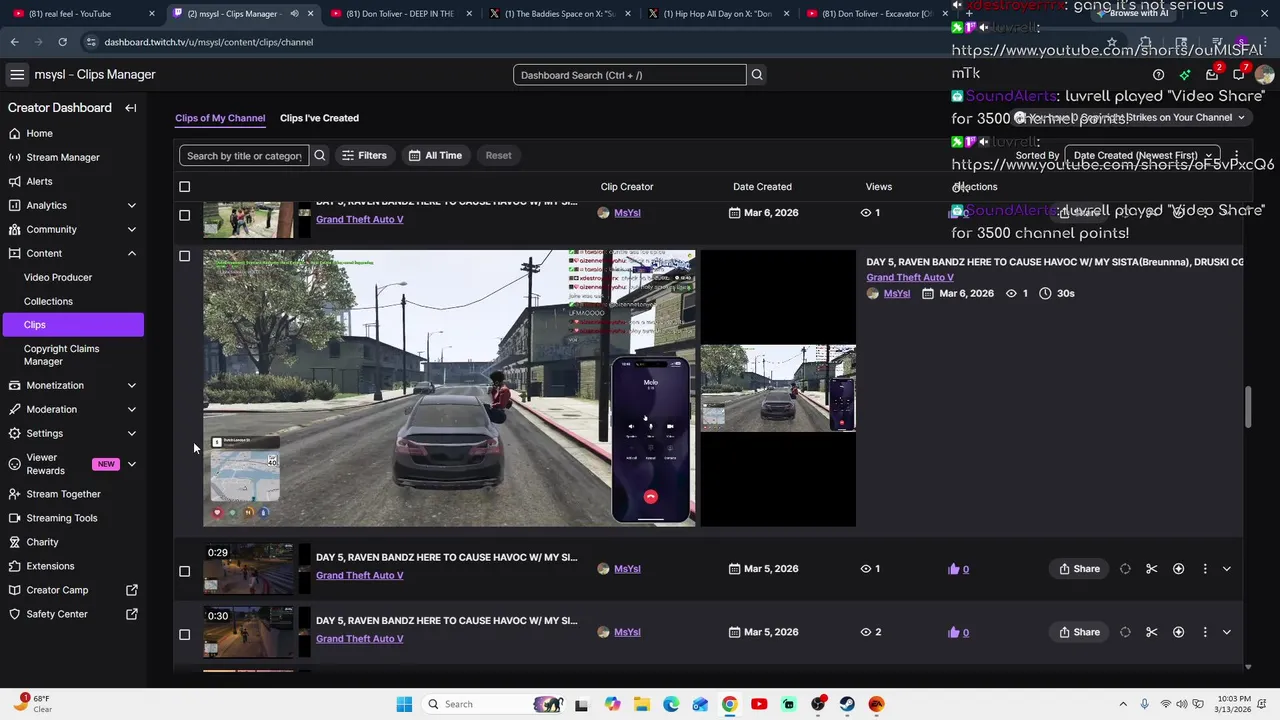The height and width of the screenshot is (720, 1280).
Task: Click the scissors edit icon on the 0:29 clip
Action: tap(1152, 569)
